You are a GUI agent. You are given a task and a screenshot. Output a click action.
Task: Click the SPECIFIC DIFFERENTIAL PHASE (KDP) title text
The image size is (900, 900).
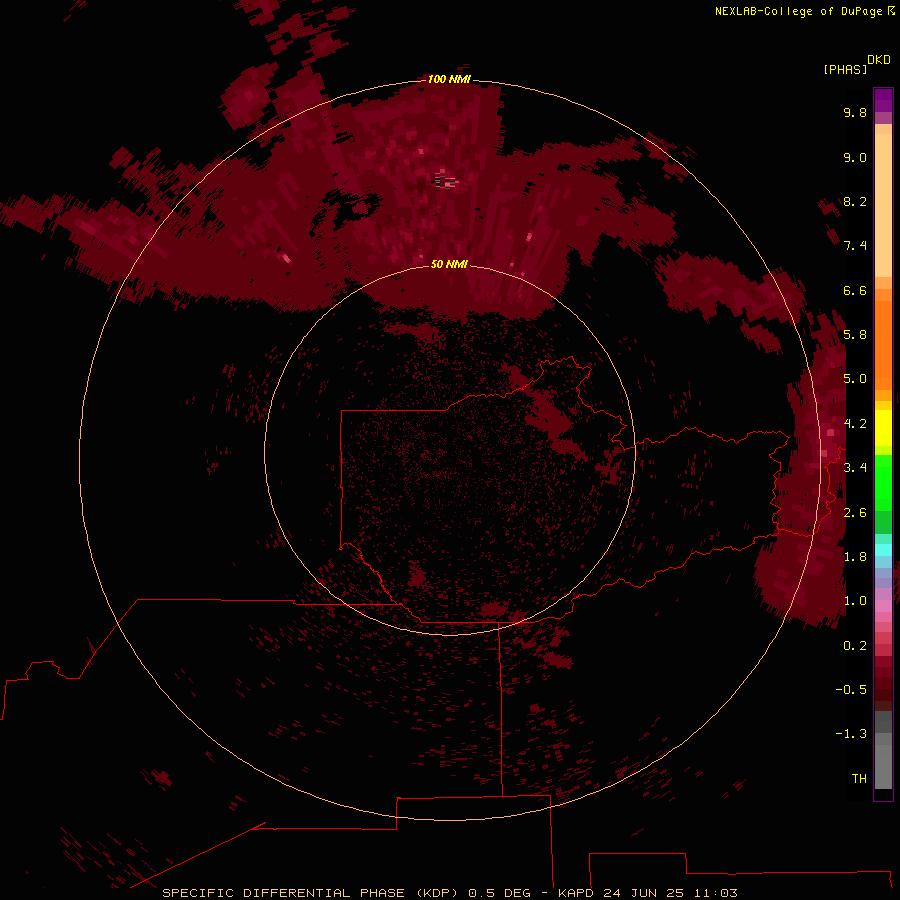click(x=311, y=893)
